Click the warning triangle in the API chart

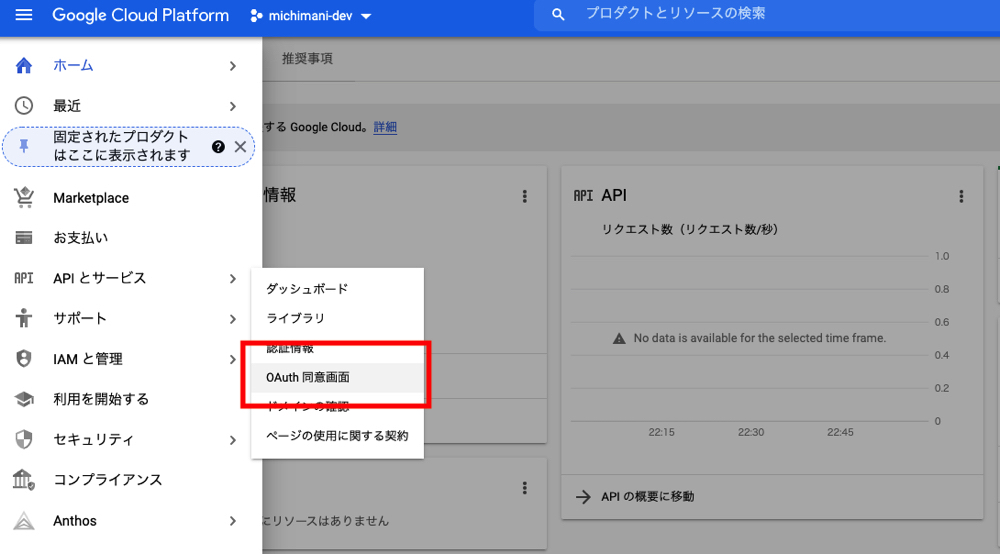pos(619,339)
